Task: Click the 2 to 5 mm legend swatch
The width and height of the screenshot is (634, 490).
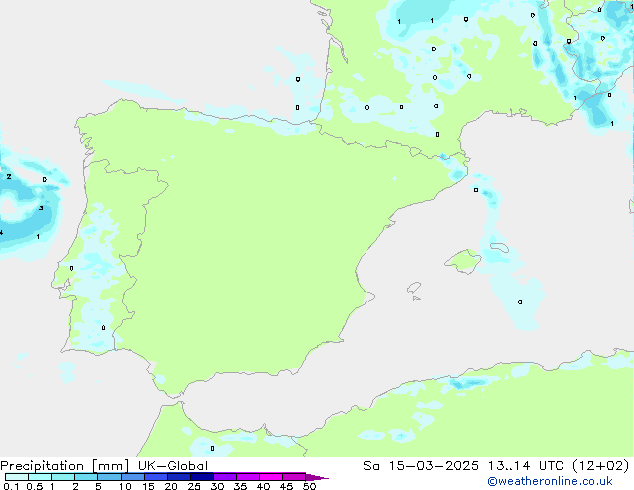Action: pyautogui.click(x=86, y=477)
